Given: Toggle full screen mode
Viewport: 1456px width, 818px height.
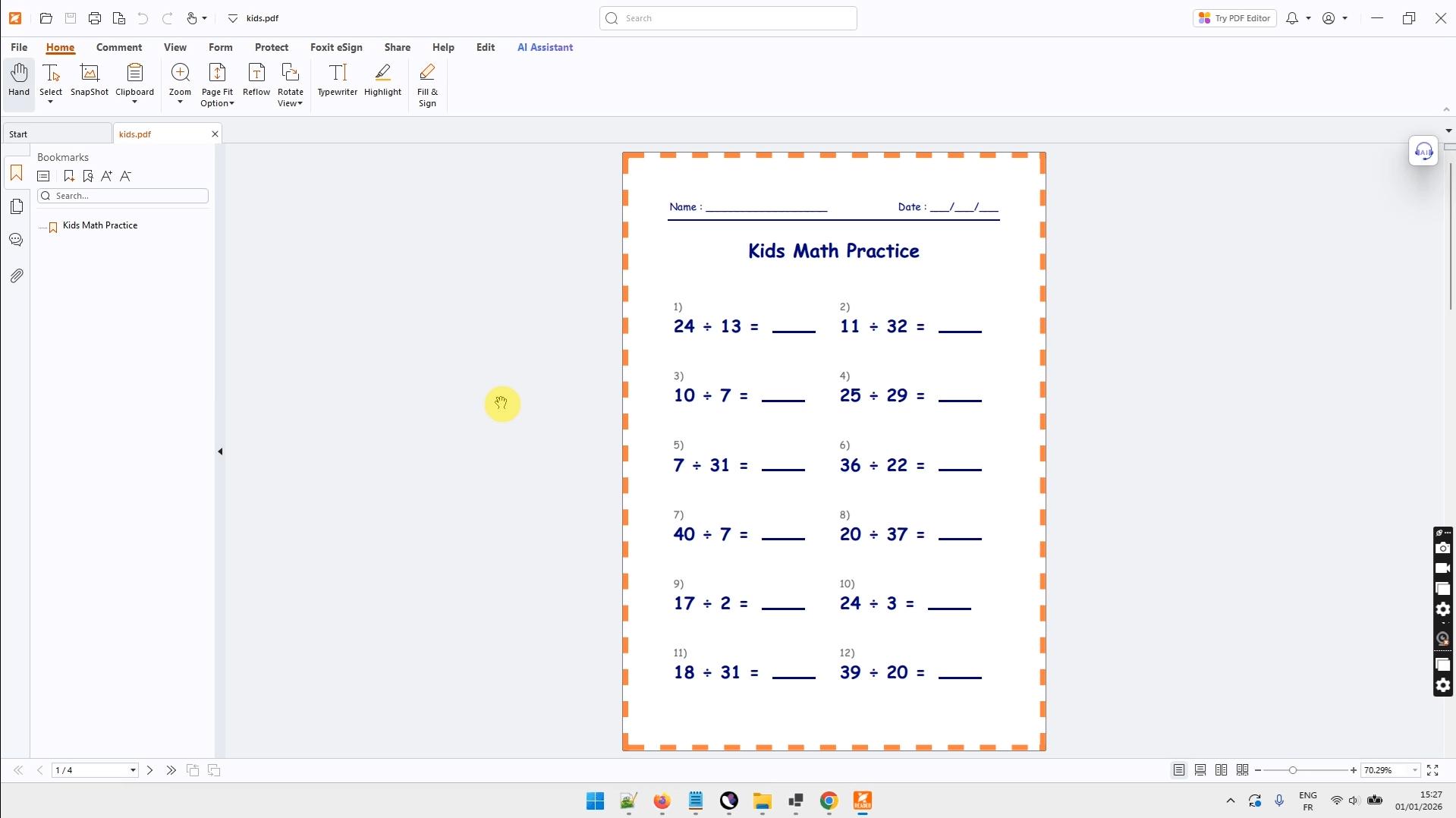Looking at the screenshot, I should point(1432,770).
